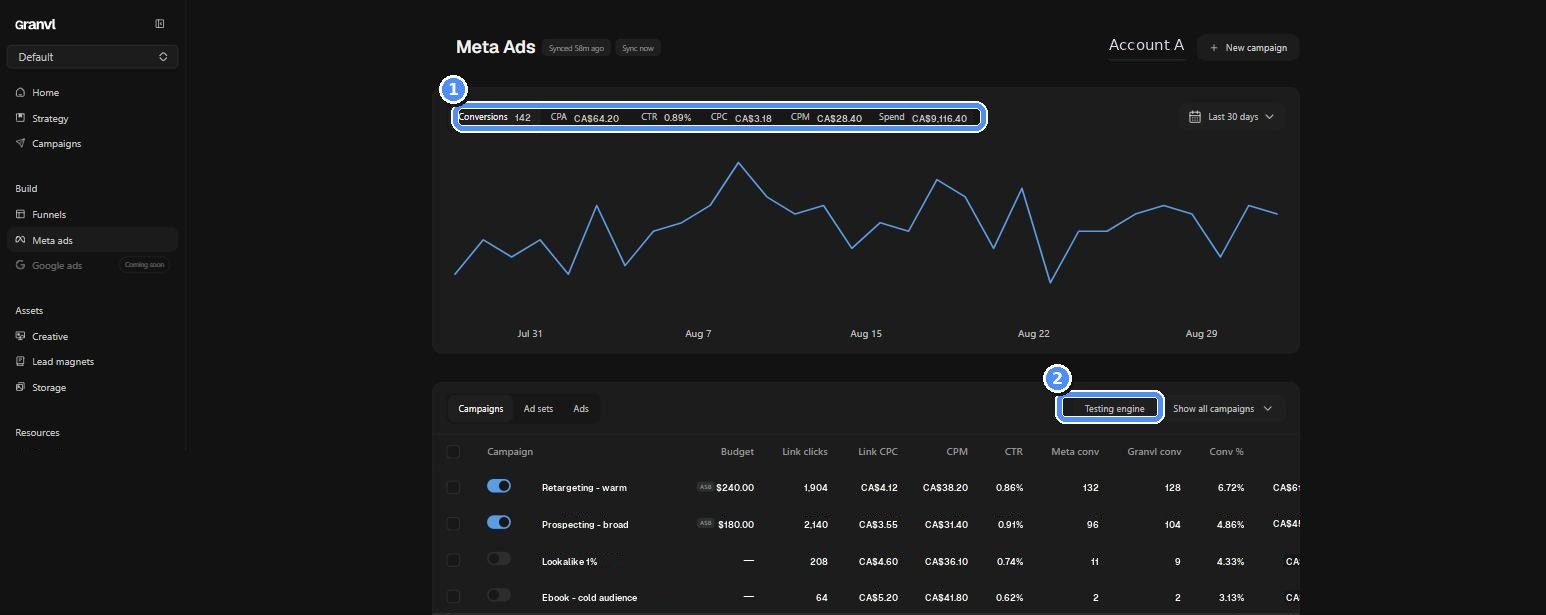Click the Coming soon badge next to Google ads

point(144,265)
